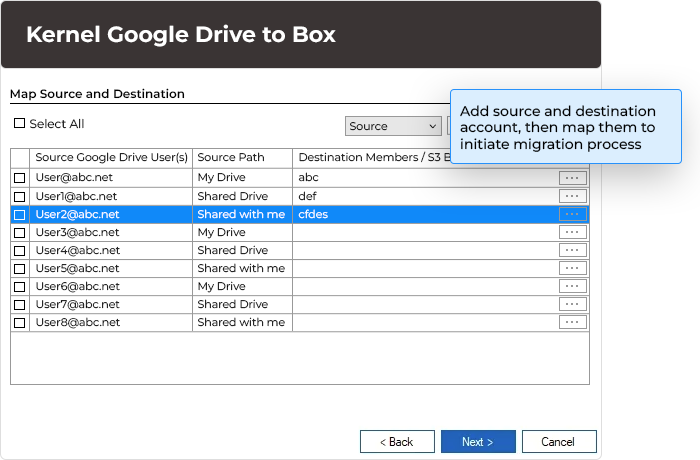Click the destination value cfdes
This screenshot has height=460, width=700.
click(313, 214)
